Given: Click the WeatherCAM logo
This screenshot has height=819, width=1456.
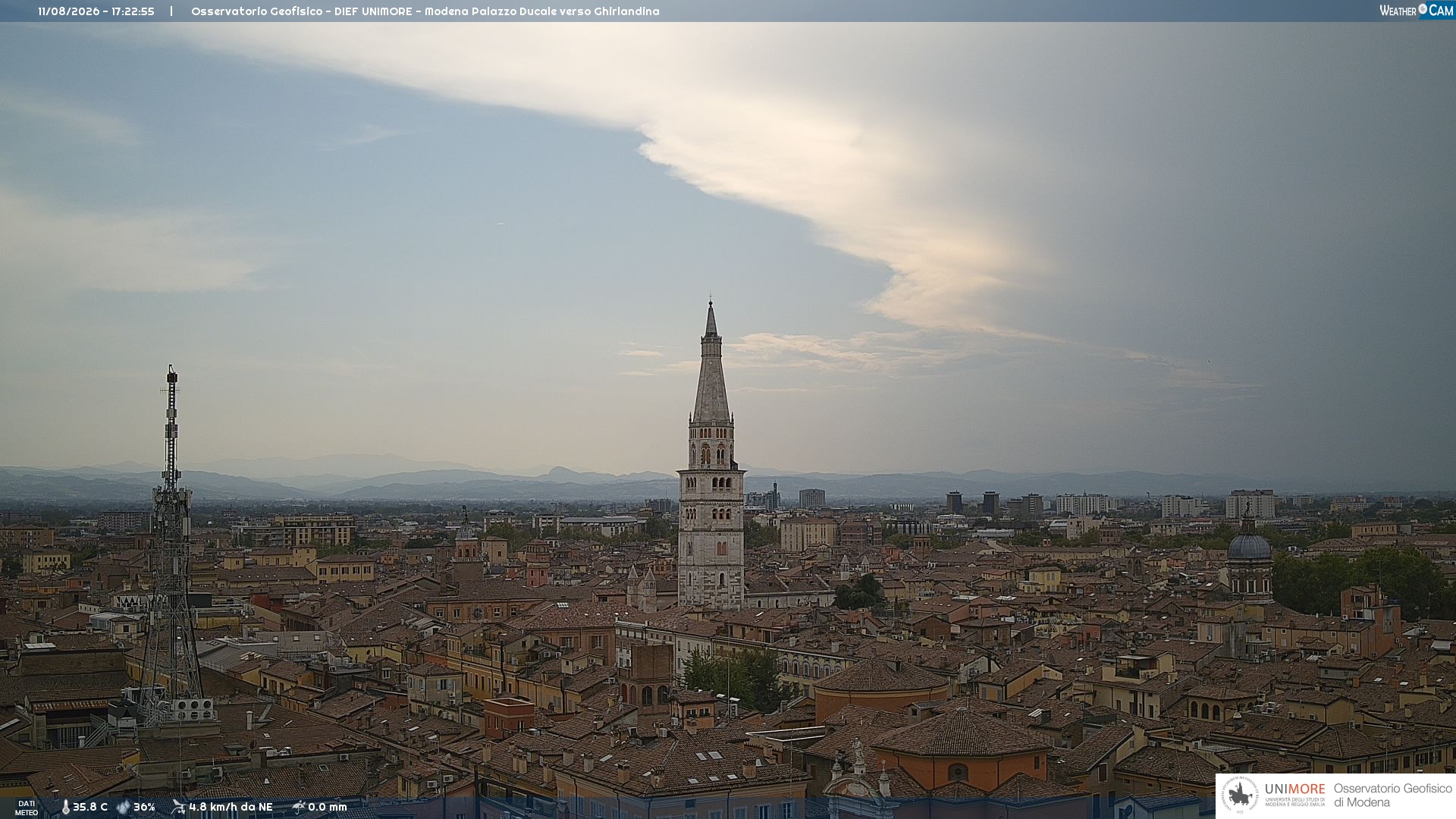Looking at the screenshot, I should point(1417,11).
